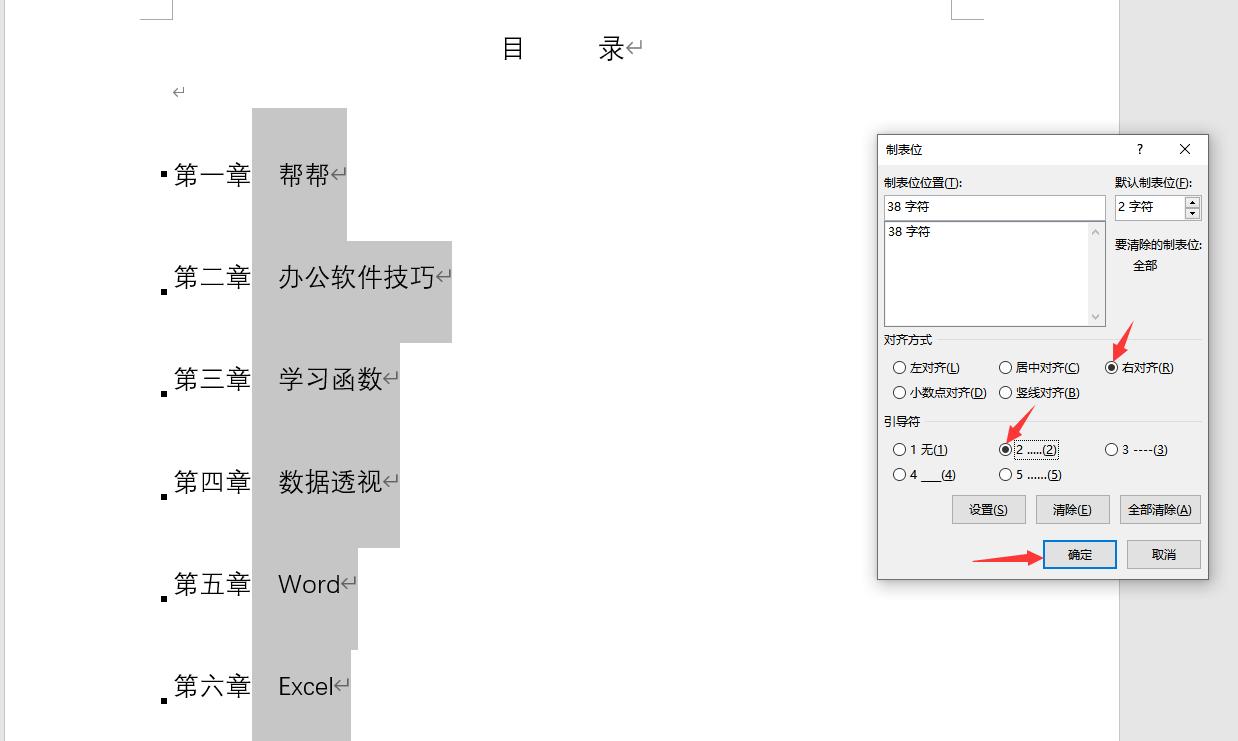Click the 全部清除 button
This screenshot has width=1238, height=741.
tap(1159, 509)
